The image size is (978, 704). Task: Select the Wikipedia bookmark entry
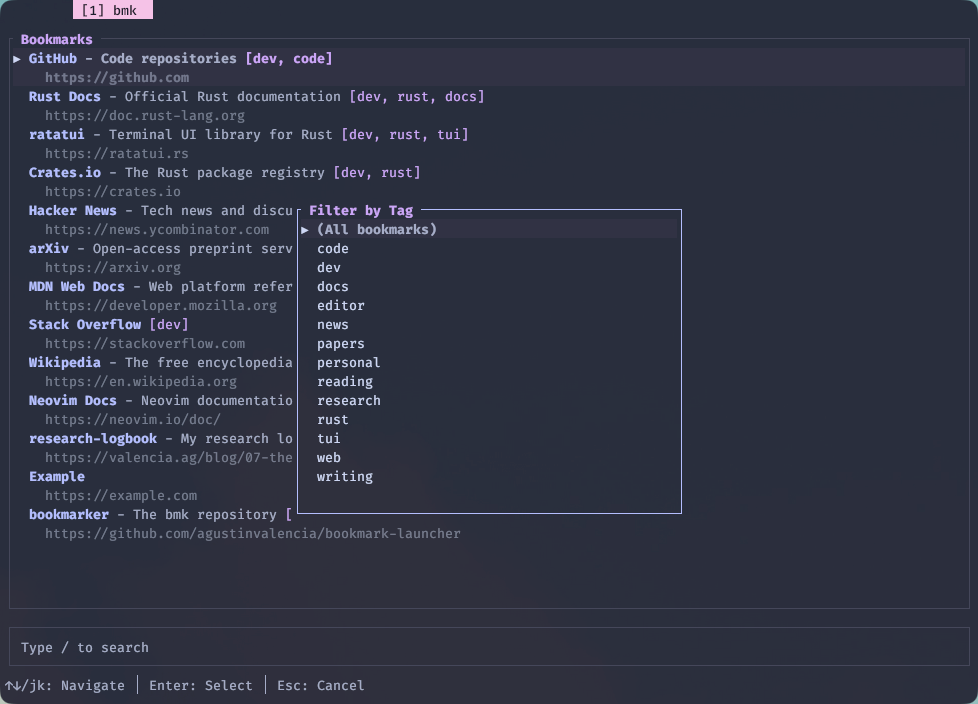click(64, 363)
